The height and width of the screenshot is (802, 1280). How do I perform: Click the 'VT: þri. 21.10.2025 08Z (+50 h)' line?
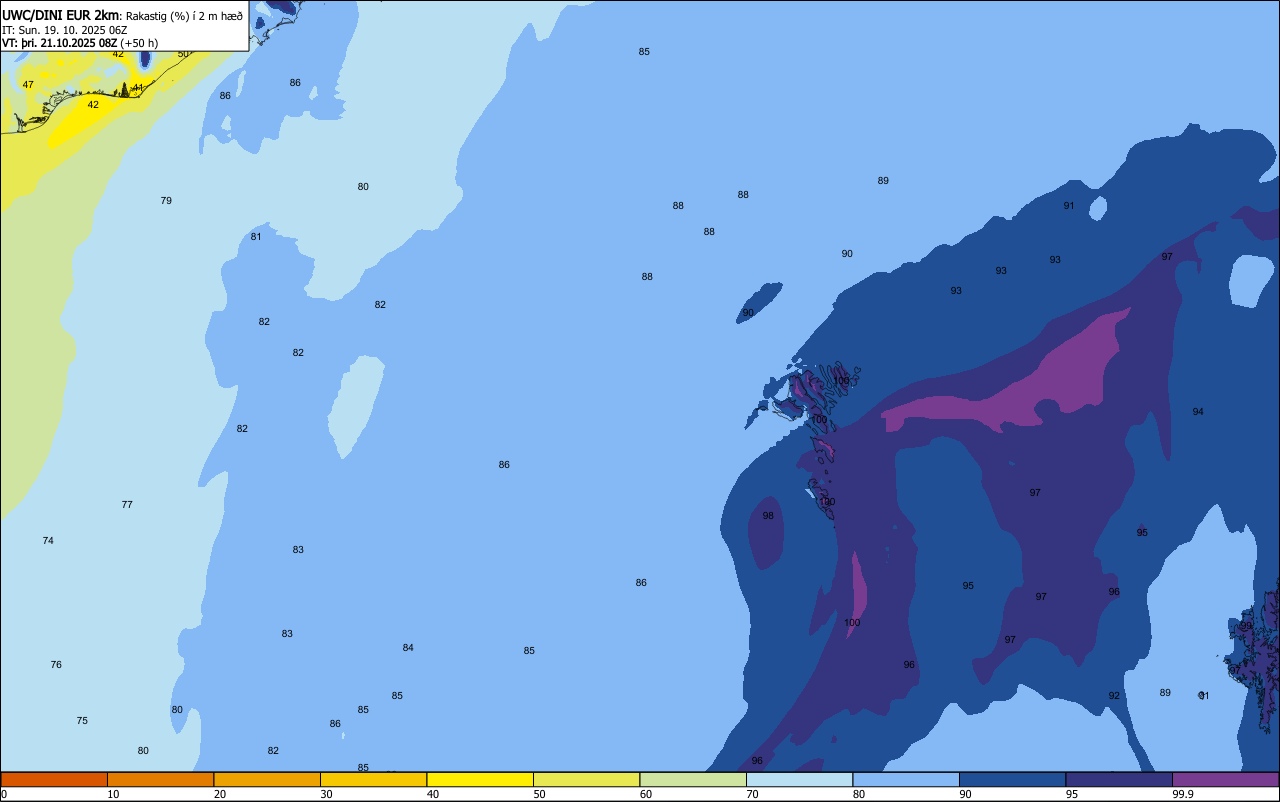(x=80, y=42)
